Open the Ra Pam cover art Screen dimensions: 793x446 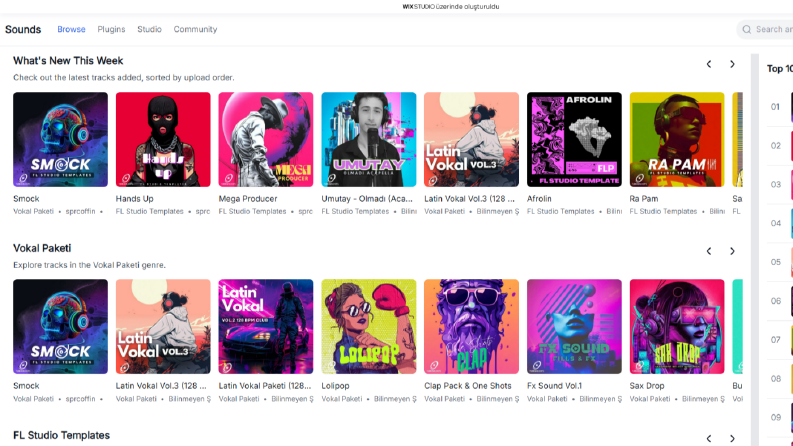677,140
